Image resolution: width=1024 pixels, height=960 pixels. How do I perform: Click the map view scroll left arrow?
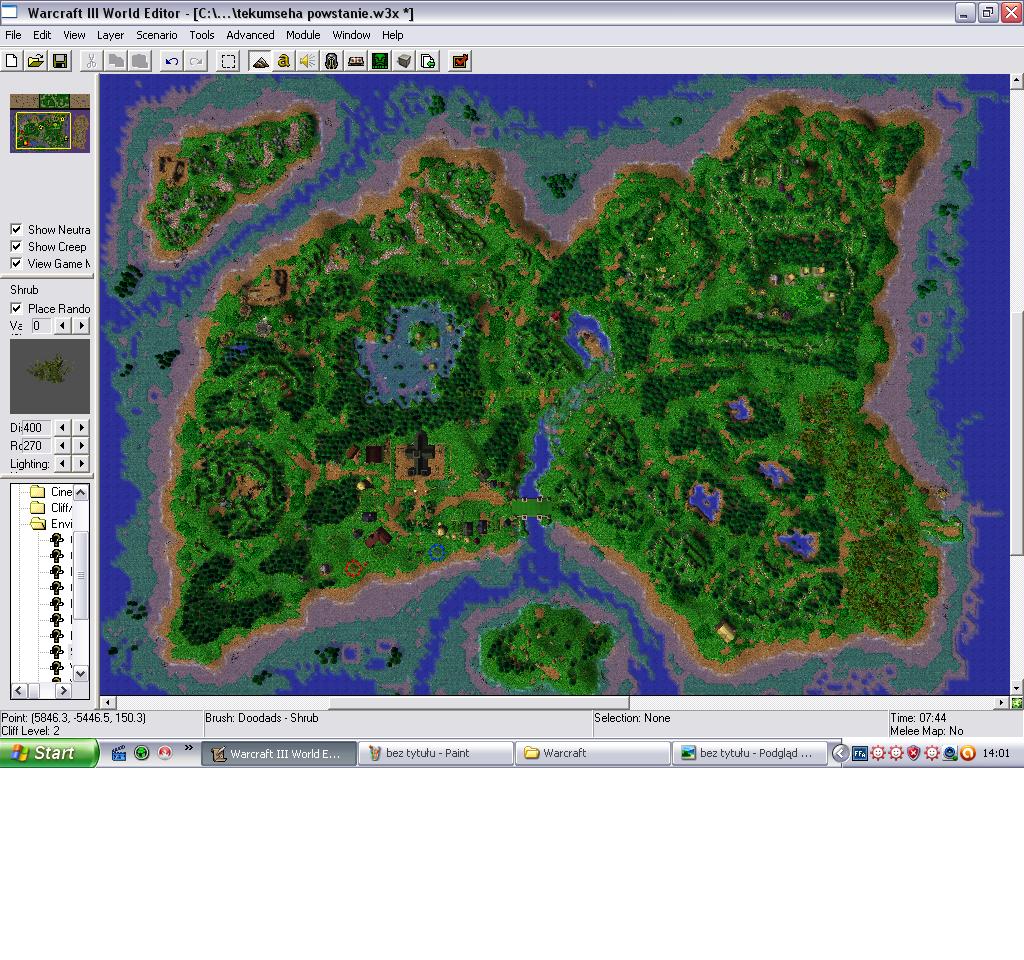pyautogui.click(x=107, y=703)
